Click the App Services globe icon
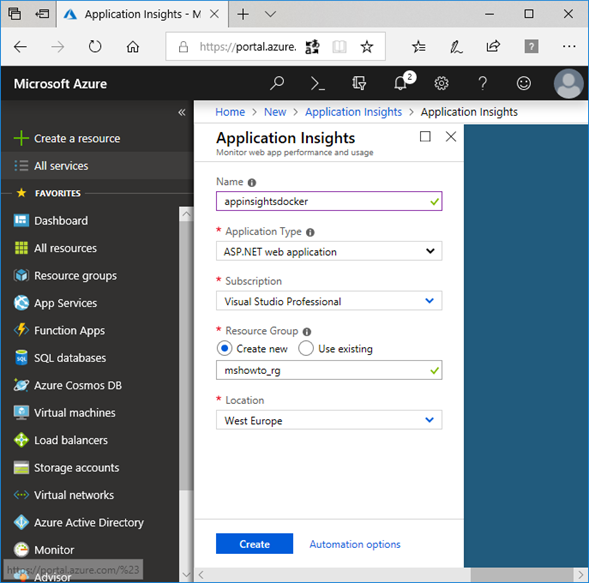The width and height of the screenshot is (589, 583). [x=21, y=303]
